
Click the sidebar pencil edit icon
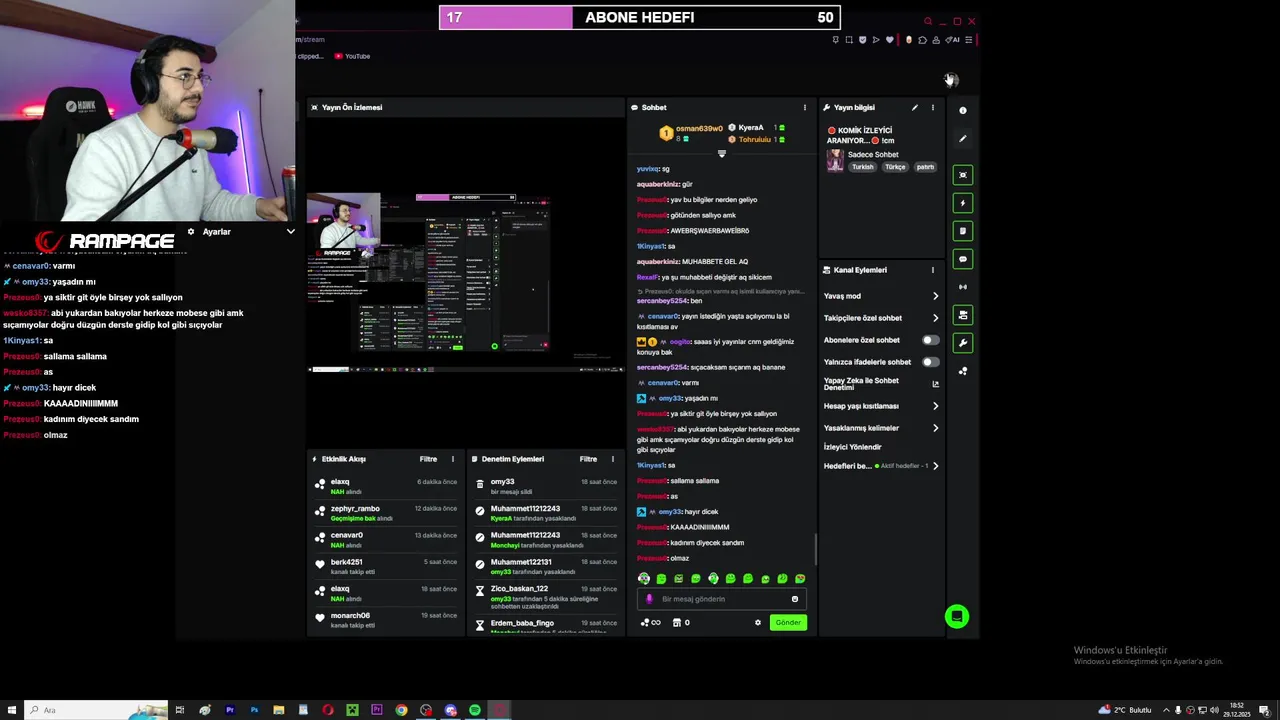click(x=963, y=139)
